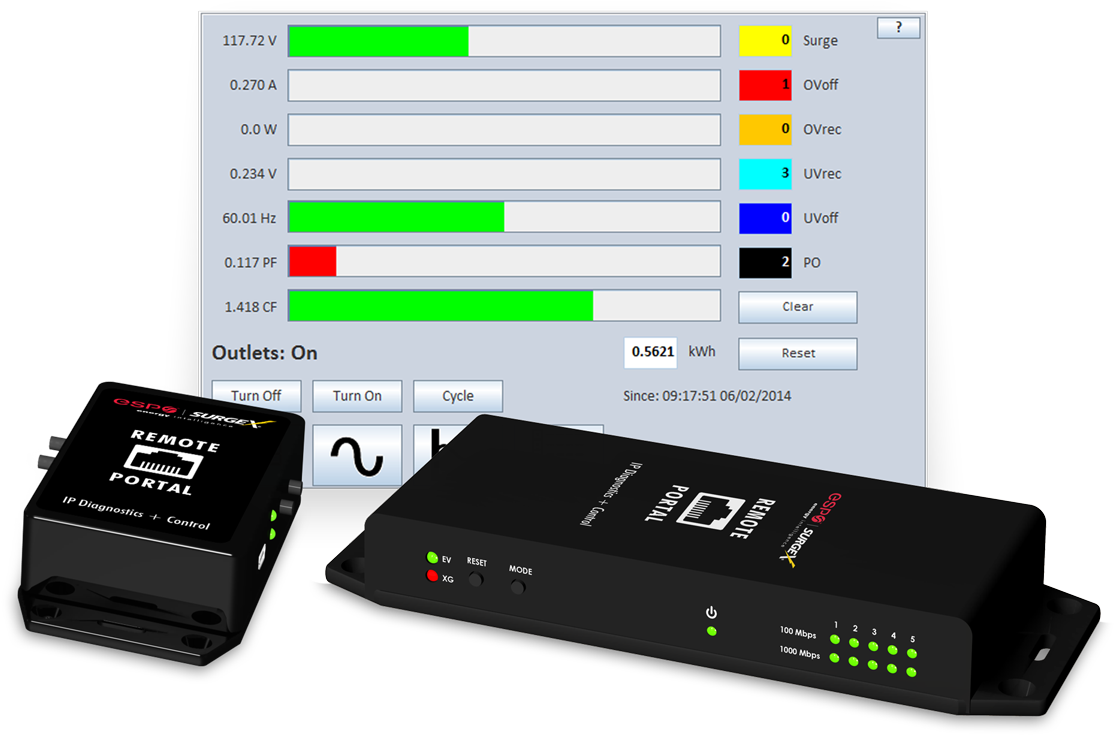Select the sine waveform display icon
1114x735 pixels.
pyautogui.click(x=357, y=453)
